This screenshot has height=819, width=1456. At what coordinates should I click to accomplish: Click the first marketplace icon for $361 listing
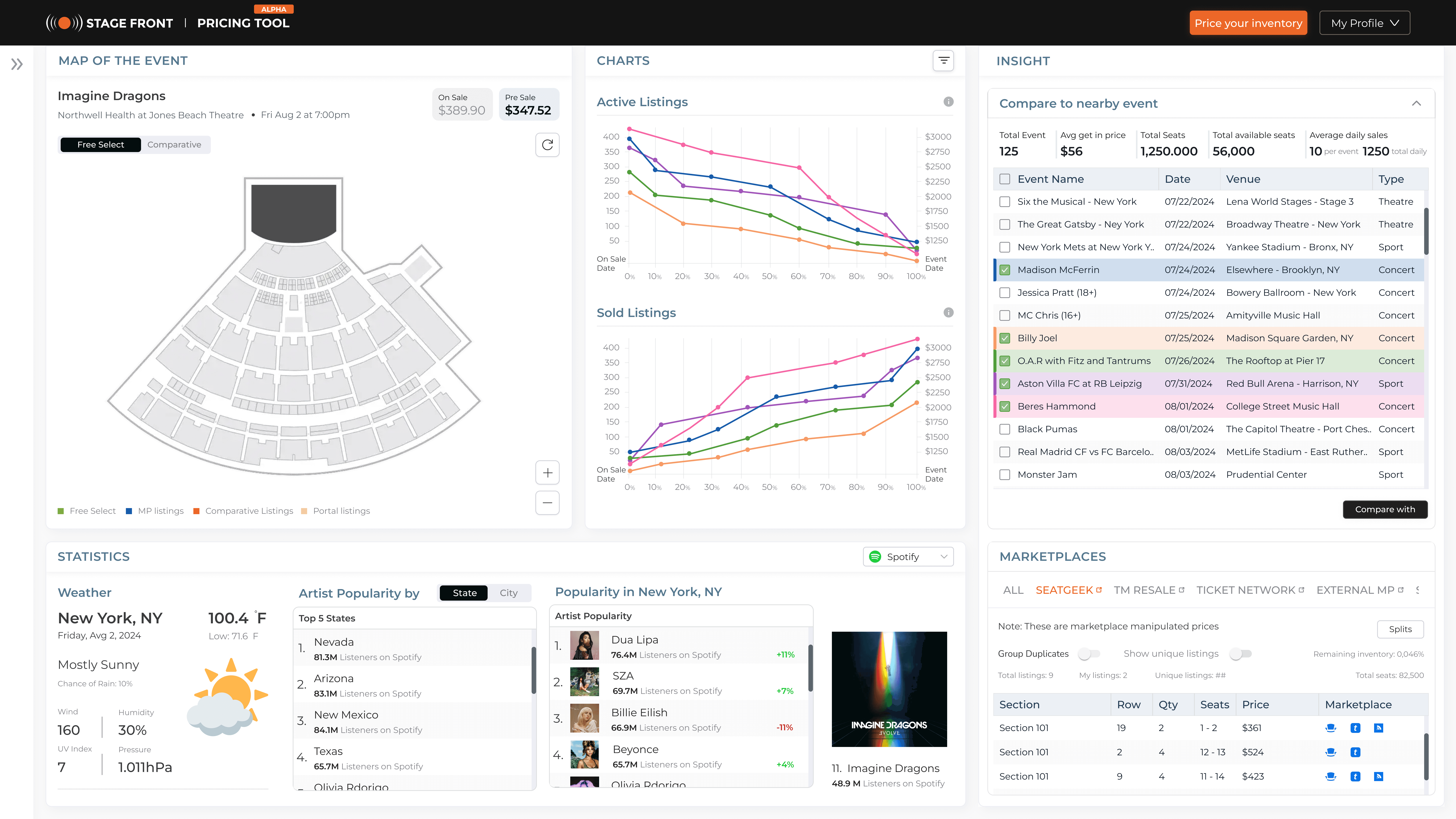(x=1330, y=728)
